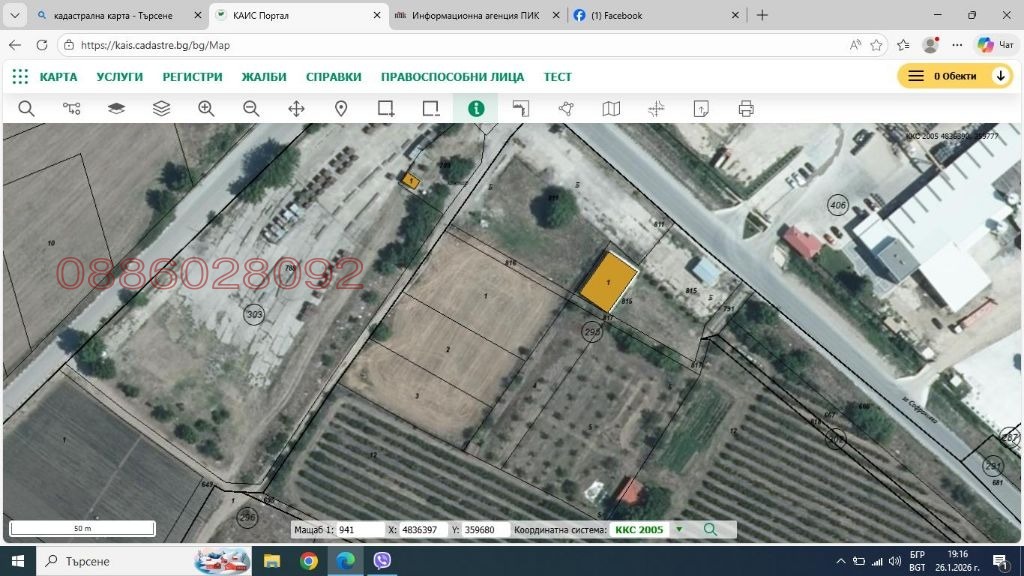The width and height of the screenshot is (1024, 576).
Task: Select the zoom out tool
Action: (251, 108)
